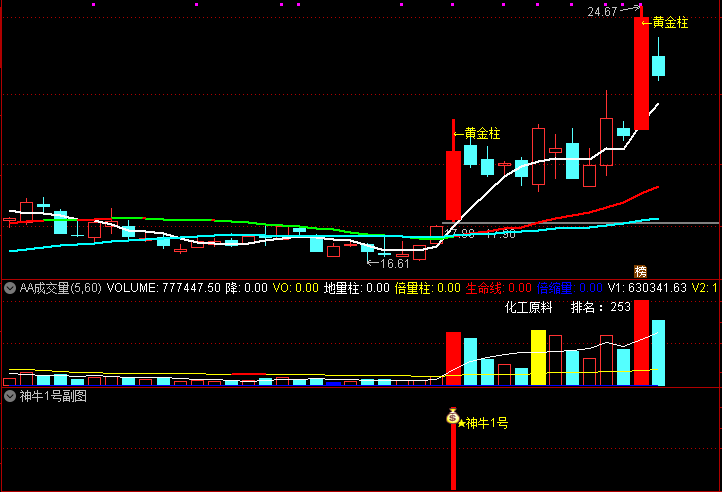Select the 17.90 price label on the gray line
This screenshot has height=492, width=722.
(501, 234)
